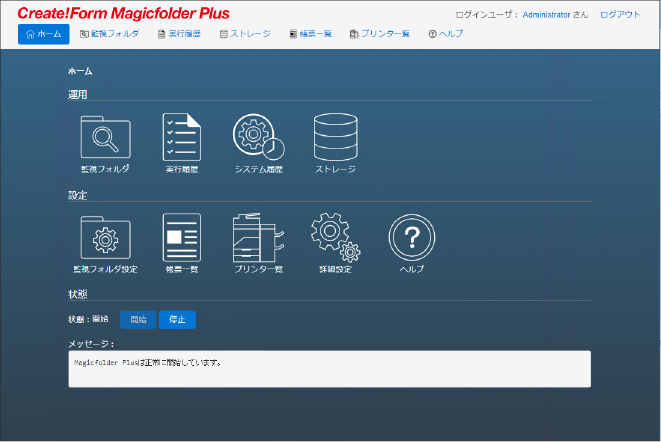661x442 pixels.
Task: Open the システム履歴 gear-clock icon
Action: click(258, 137)
